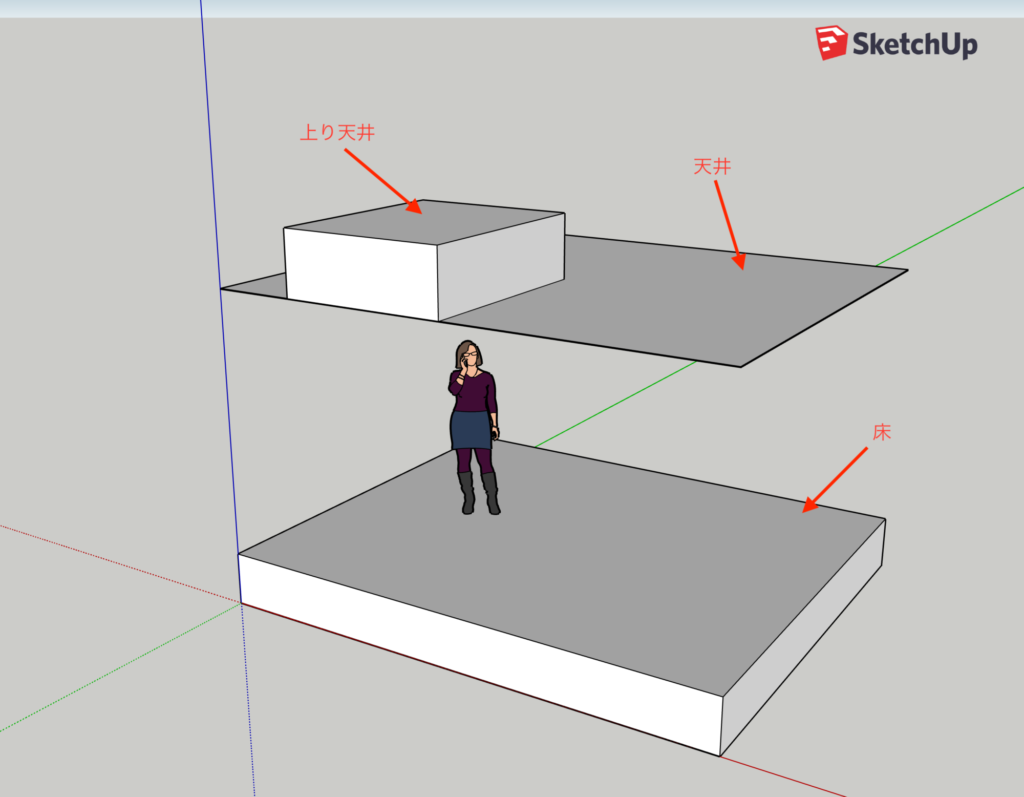Select front white face of raised ceiling box
This screenshot has height=797, width=1024.
pos(360,272)
